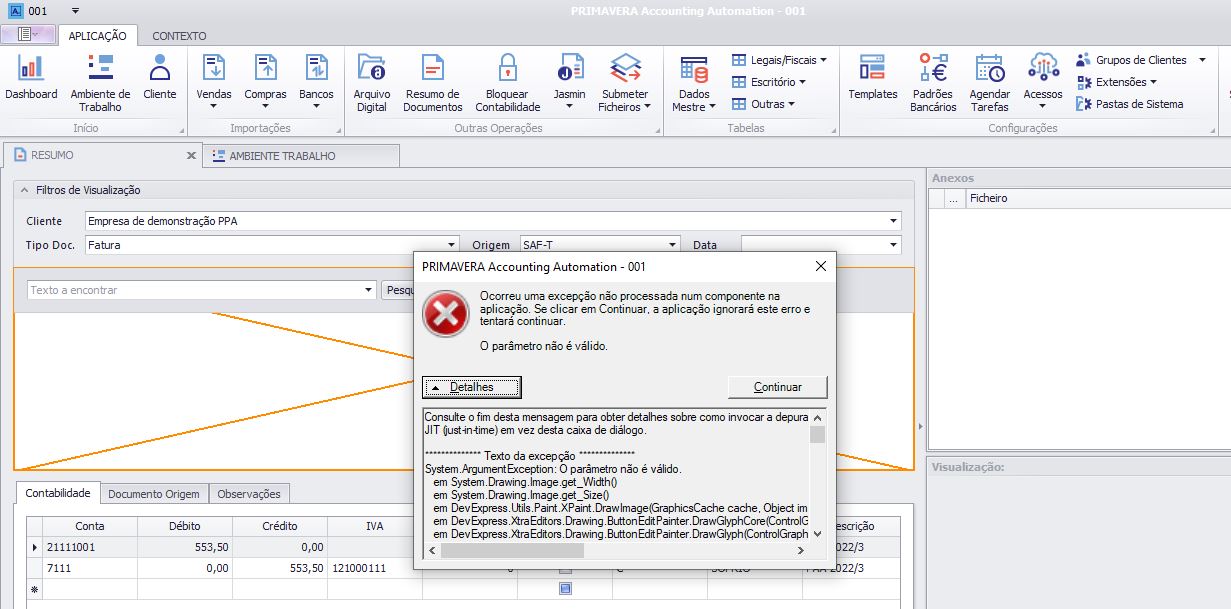Close the error dialog window
This screenshot has width=1231, height=609.
tap(820, 266)
